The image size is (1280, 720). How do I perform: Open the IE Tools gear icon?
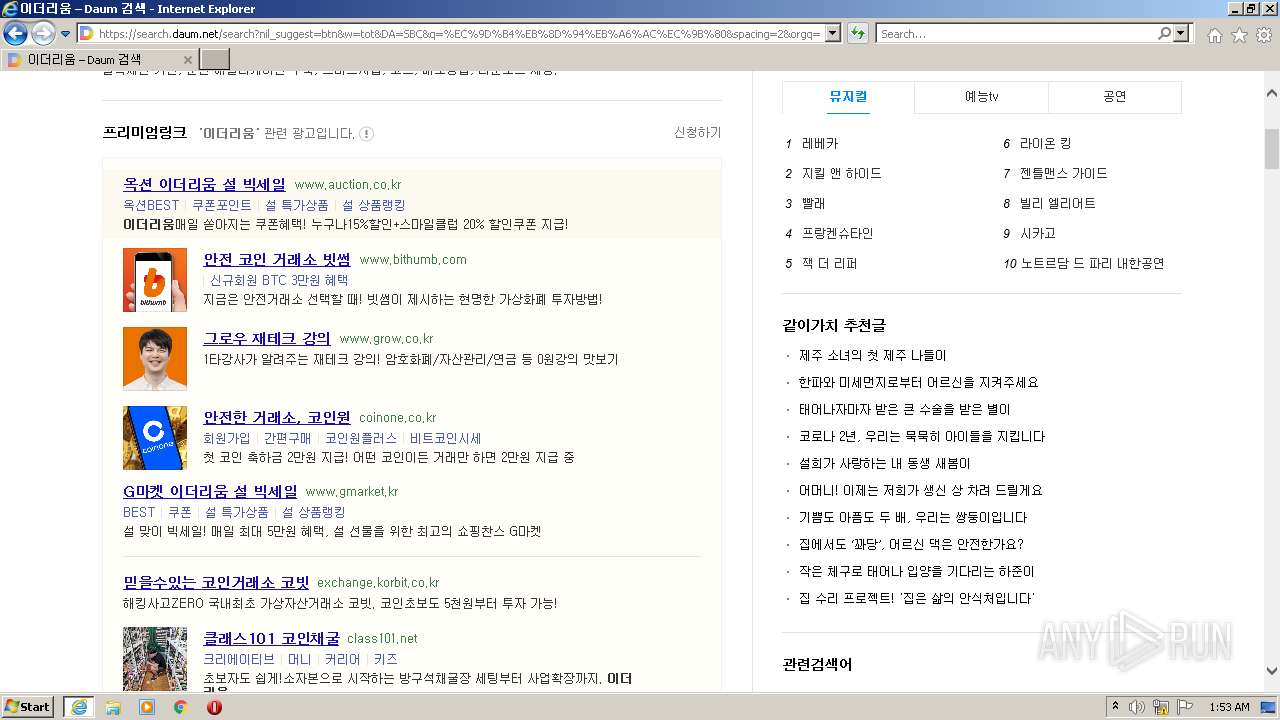(x=1264, y=35)
